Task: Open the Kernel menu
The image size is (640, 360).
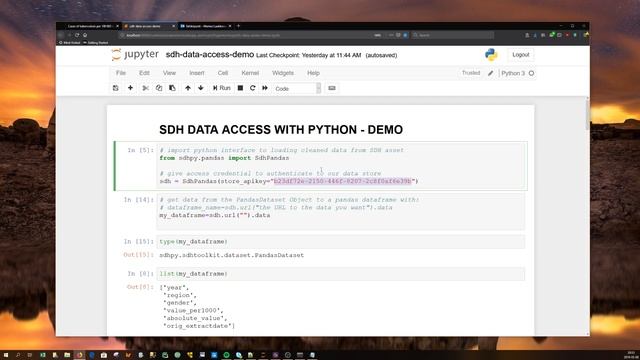Action: click(250, 73)
